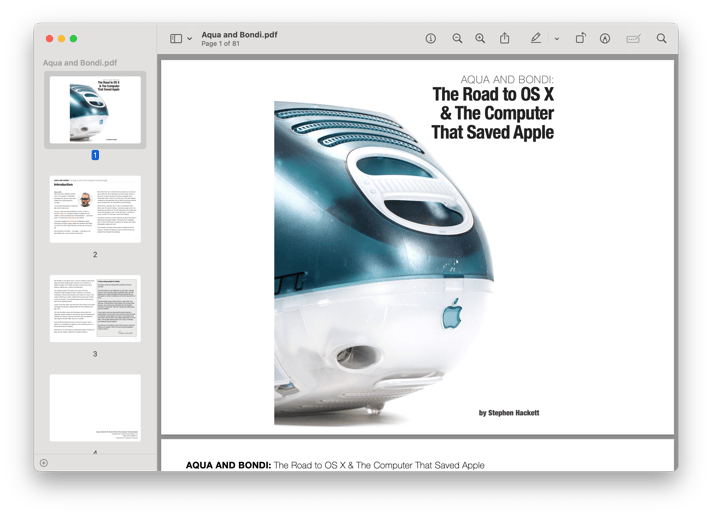
Task: Click the Aqua and Bondi.pdf window title
Action: point(239,35)
